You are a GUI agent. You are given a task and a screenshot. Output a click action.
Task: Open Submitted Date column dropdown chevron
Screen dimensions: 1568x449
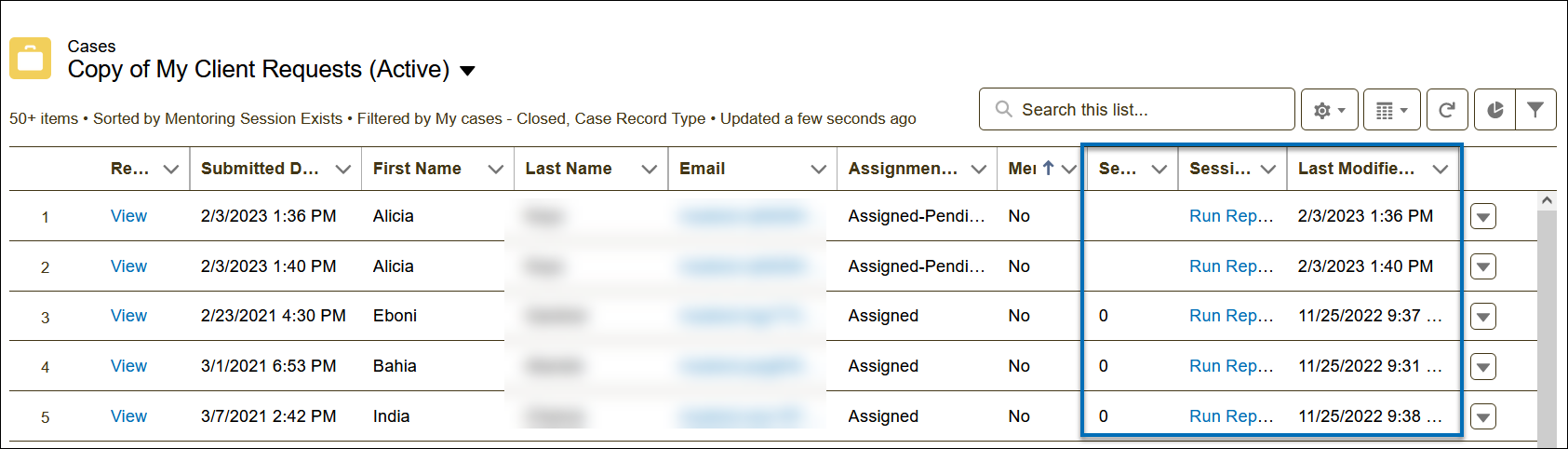(342, 170)
